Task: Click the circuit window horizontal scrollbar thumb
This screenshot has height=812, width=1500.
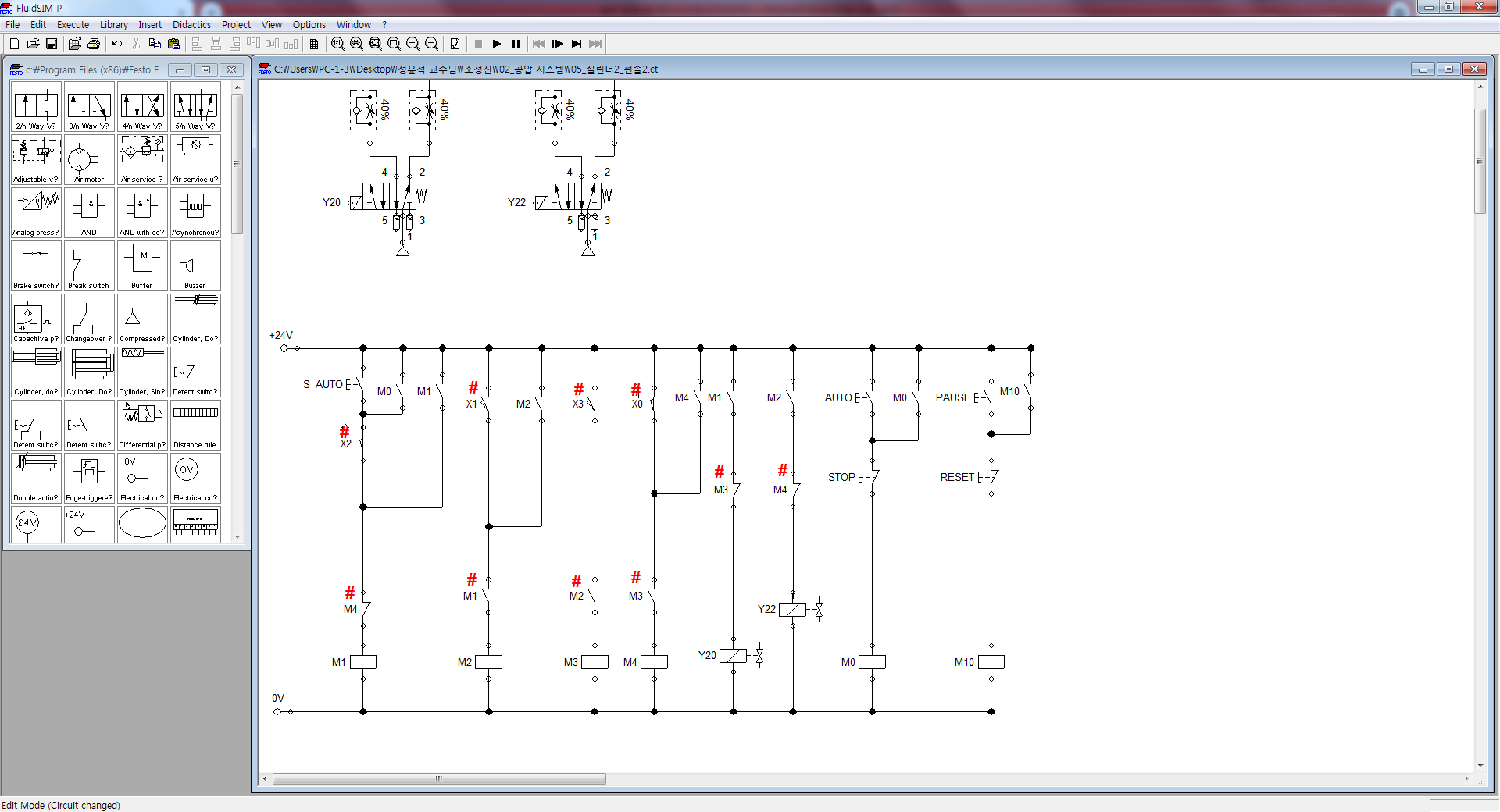Action: (439, 778)
